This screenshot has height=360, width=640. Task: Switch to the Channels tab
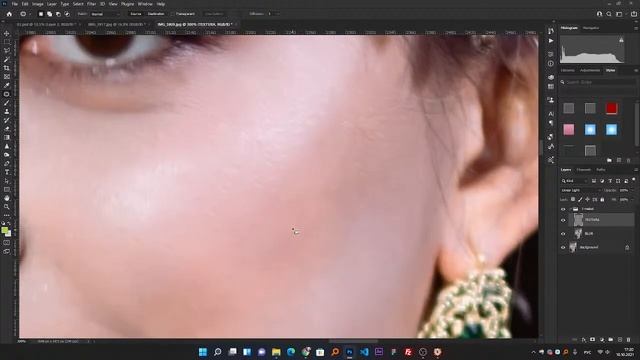pyautogui.click(x=584, y=170)
